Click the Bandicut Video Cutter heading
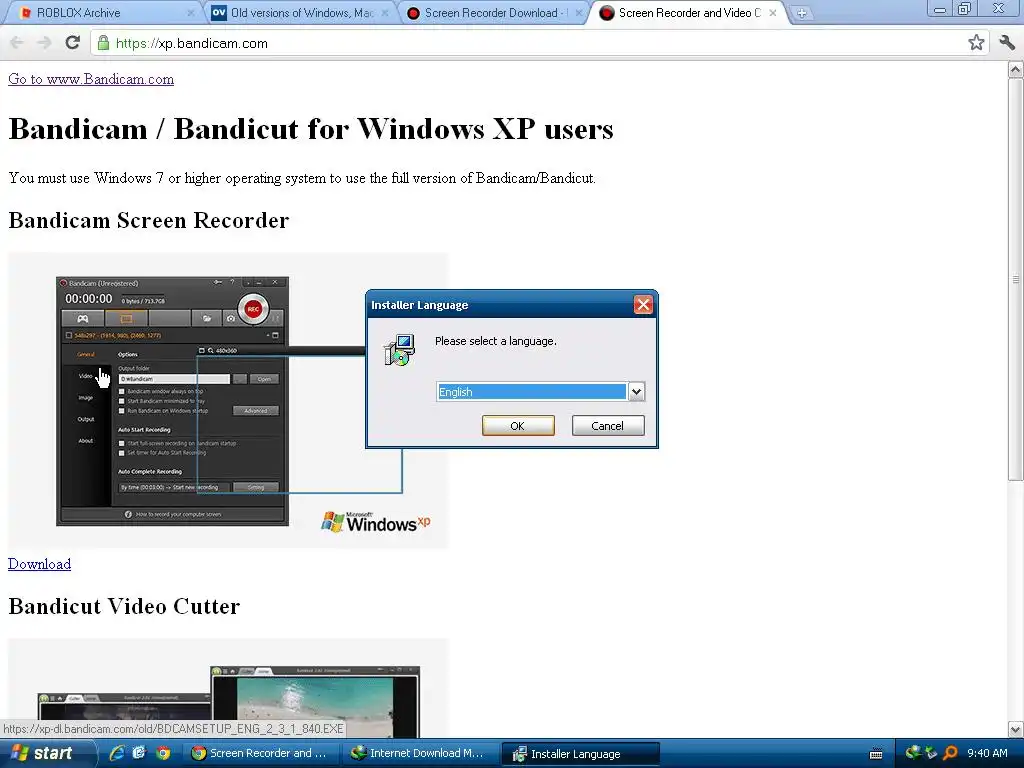1024x768 pixels. pyautogui.click(x=124, y=607)
